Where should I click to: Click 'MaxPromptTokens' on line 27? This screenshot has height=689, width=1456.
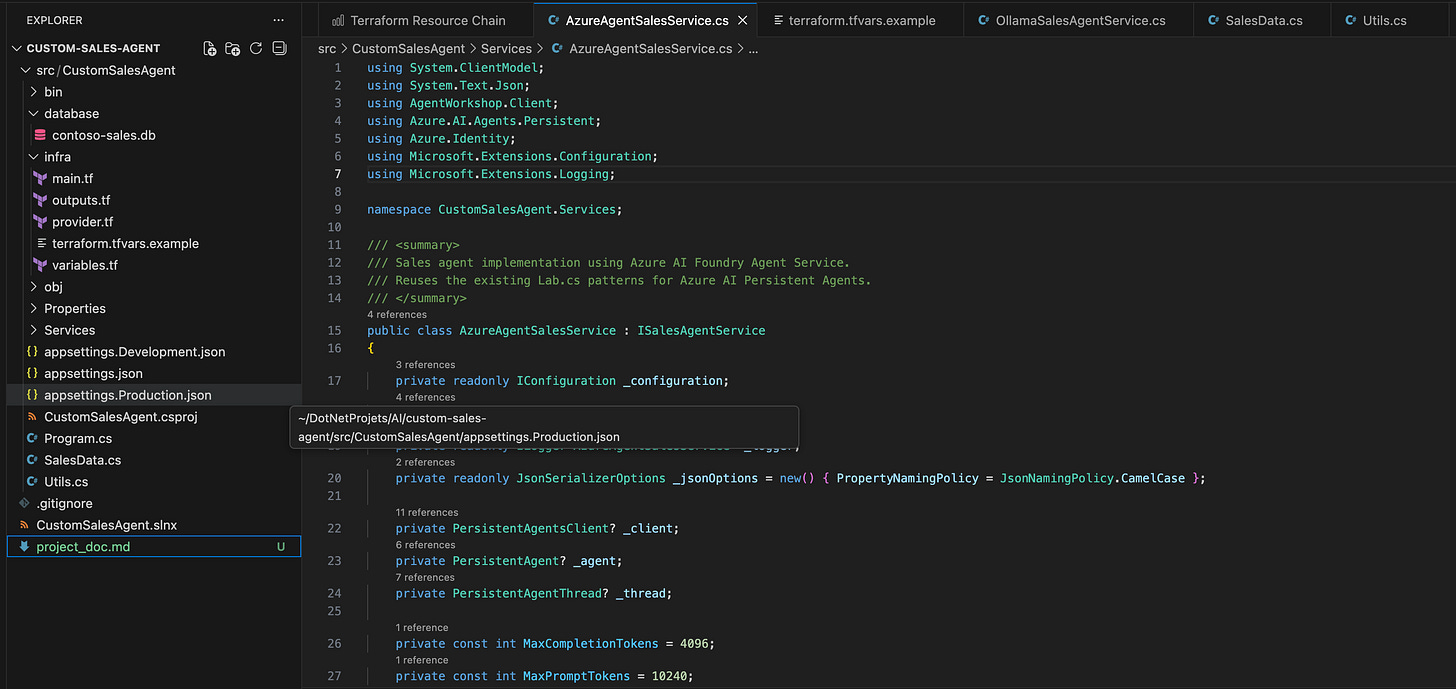click(577, 676)
